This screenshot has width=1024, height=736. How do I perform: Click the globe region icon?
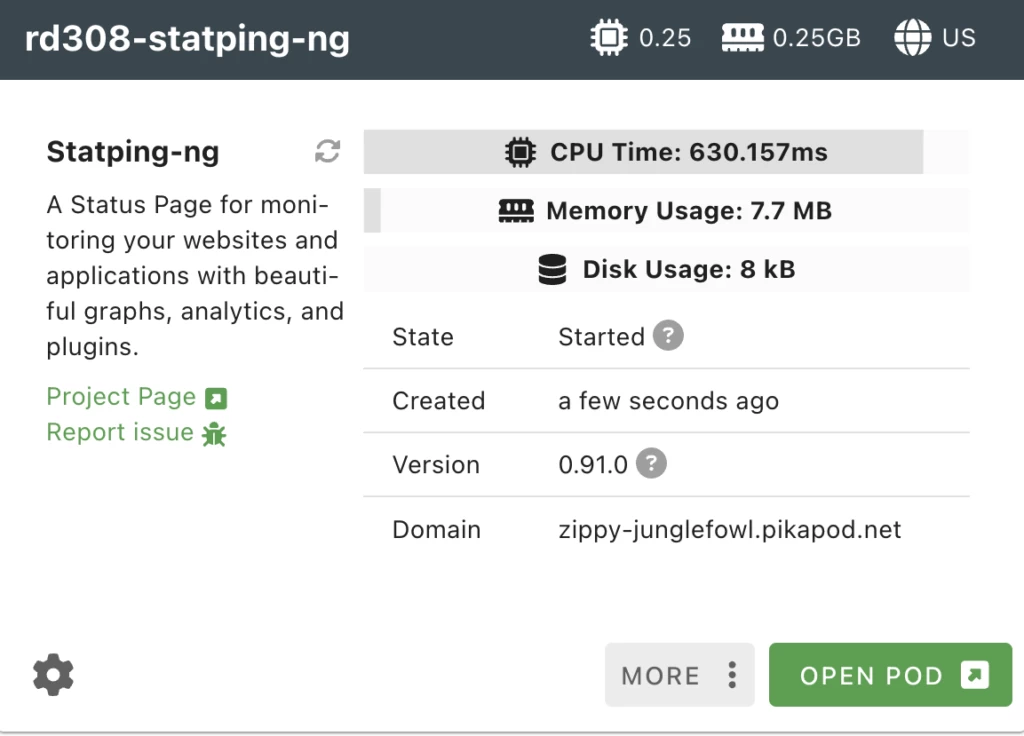coord(912,38)
